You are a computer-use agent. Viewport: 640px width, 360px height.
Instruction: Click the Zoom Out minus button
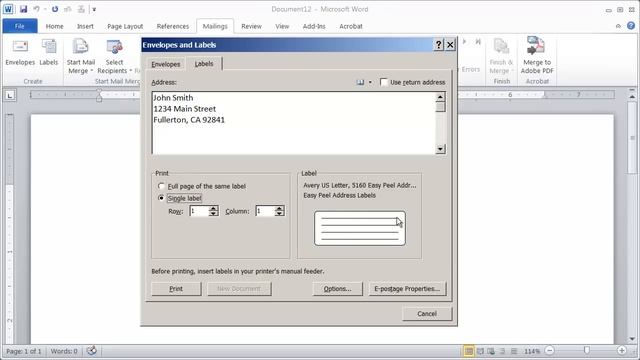pos(549,351)
